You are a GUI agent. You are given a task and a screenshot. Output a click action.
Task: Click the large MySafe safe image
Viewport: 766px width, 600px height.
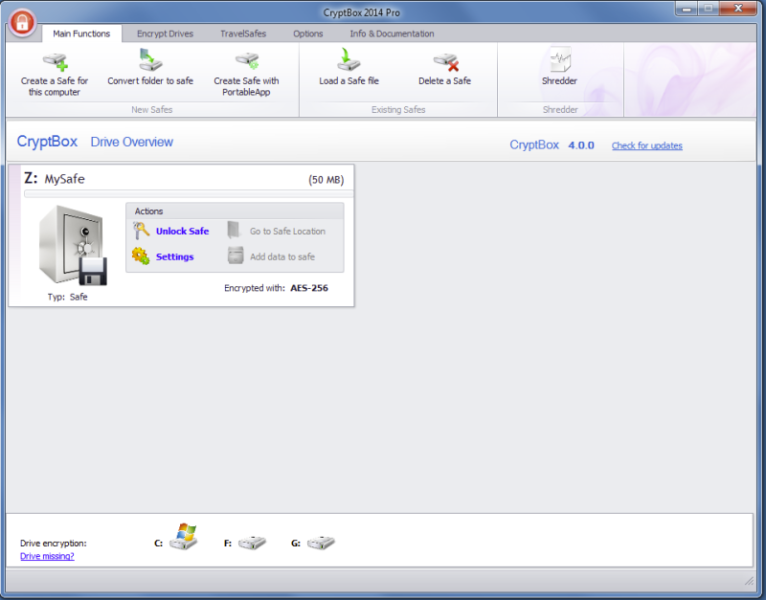[x=72, y=246]
